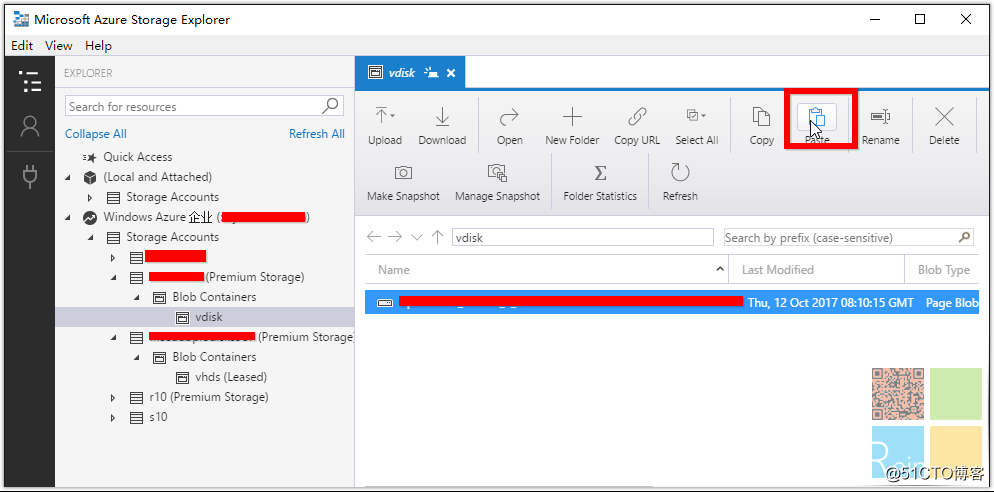
Task: Click the Collapse All link
Action: point(96,134)
